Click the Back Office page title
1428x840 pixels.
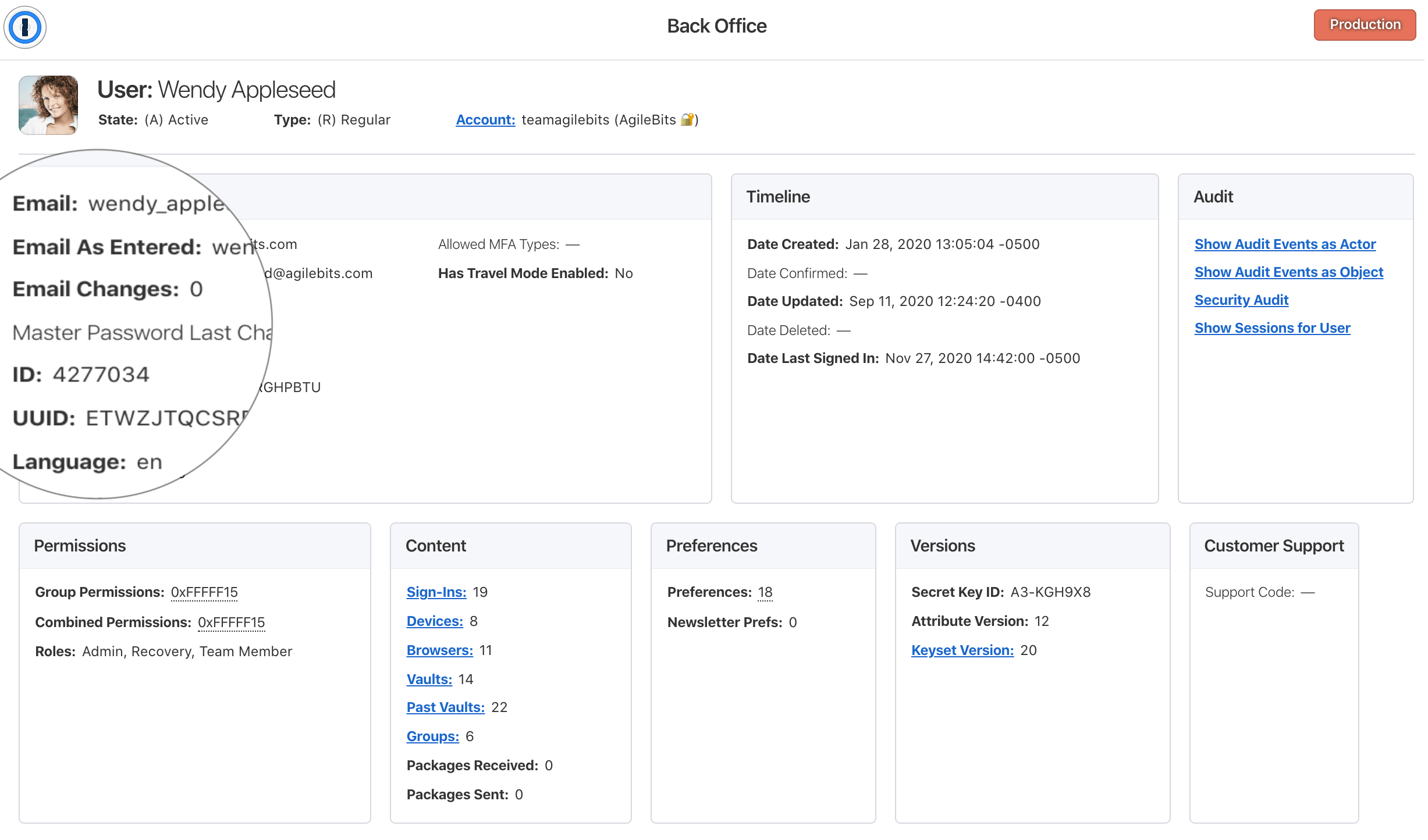[716, 26]
